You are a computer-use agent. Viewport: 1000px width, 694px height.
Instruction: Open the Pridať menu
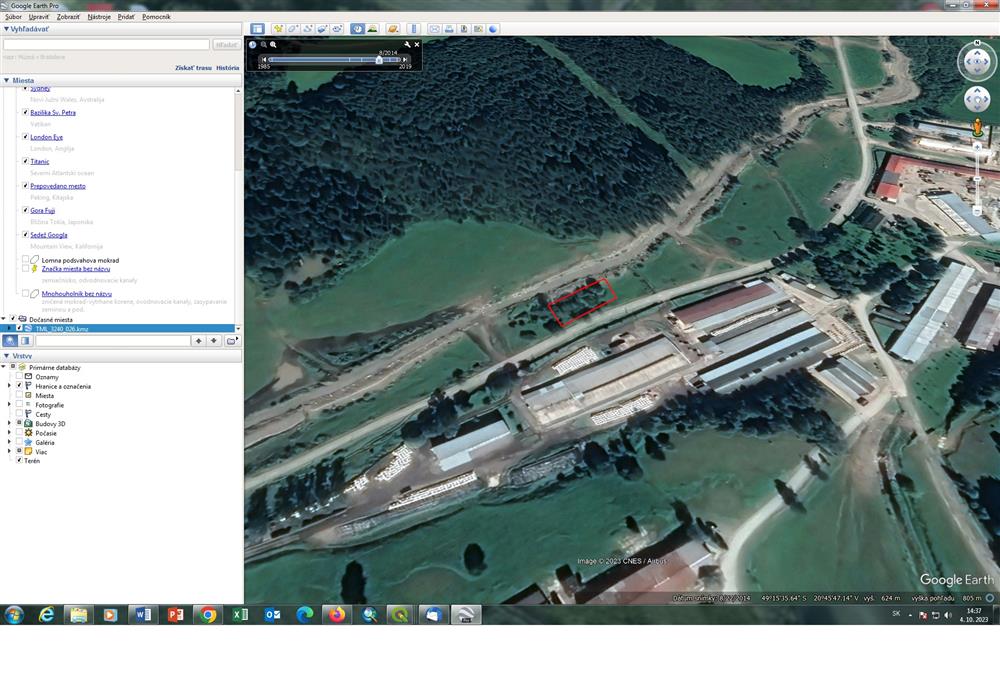pos(126,17)
